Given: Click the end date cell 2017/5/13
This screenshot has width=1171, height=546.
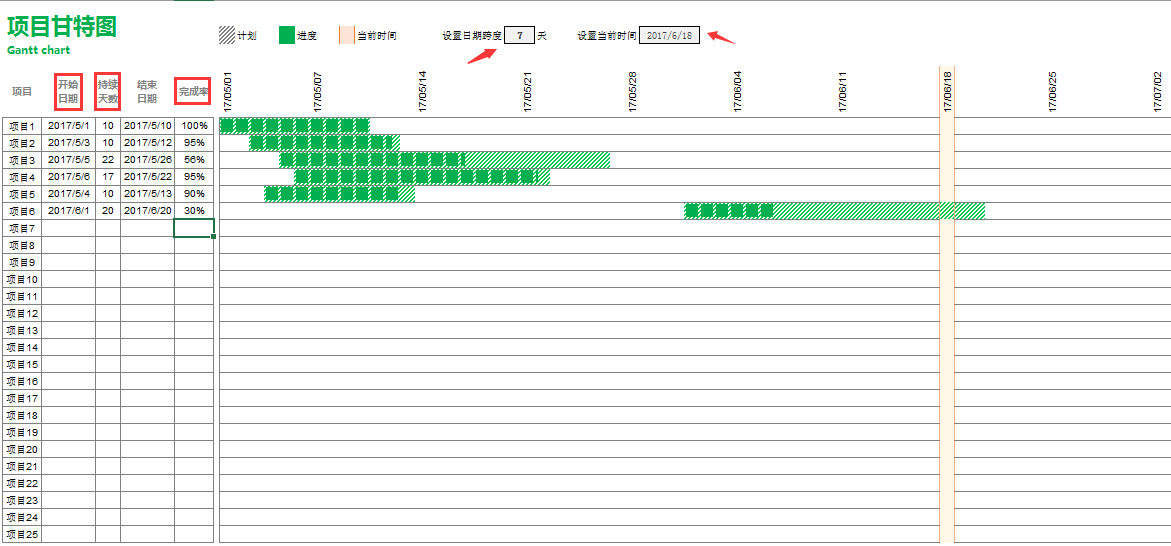Looking at the screenshot, I should click(x=147, y=194).
